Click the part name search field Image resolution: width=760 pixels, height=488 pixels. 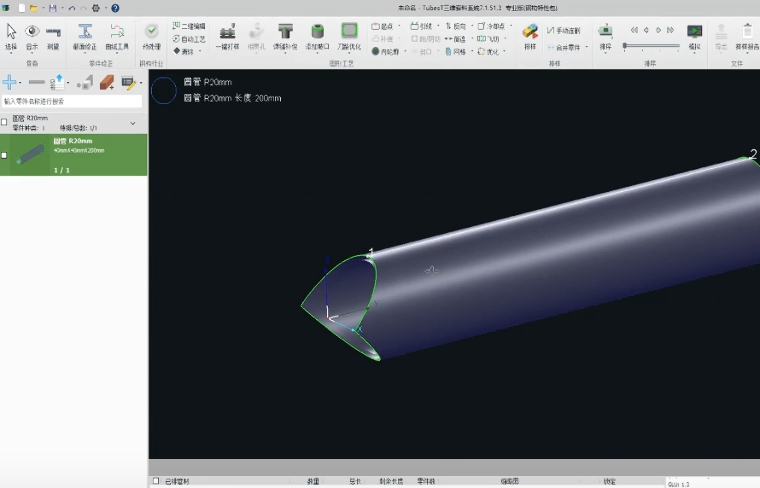click(x=72, y=101)
